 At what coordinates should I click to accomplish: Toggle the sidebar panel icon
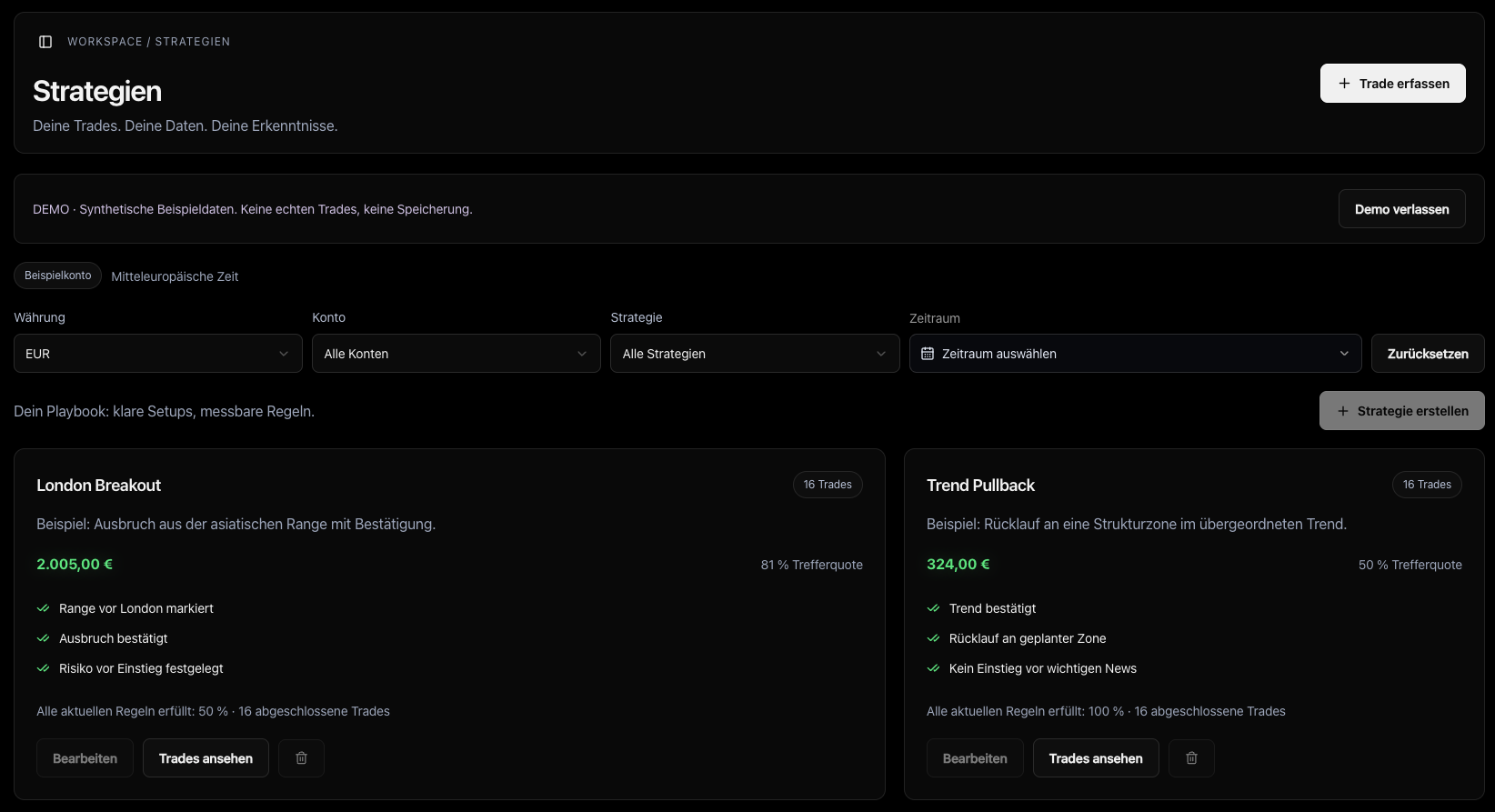pyautogui.click(x=45, y=42)
